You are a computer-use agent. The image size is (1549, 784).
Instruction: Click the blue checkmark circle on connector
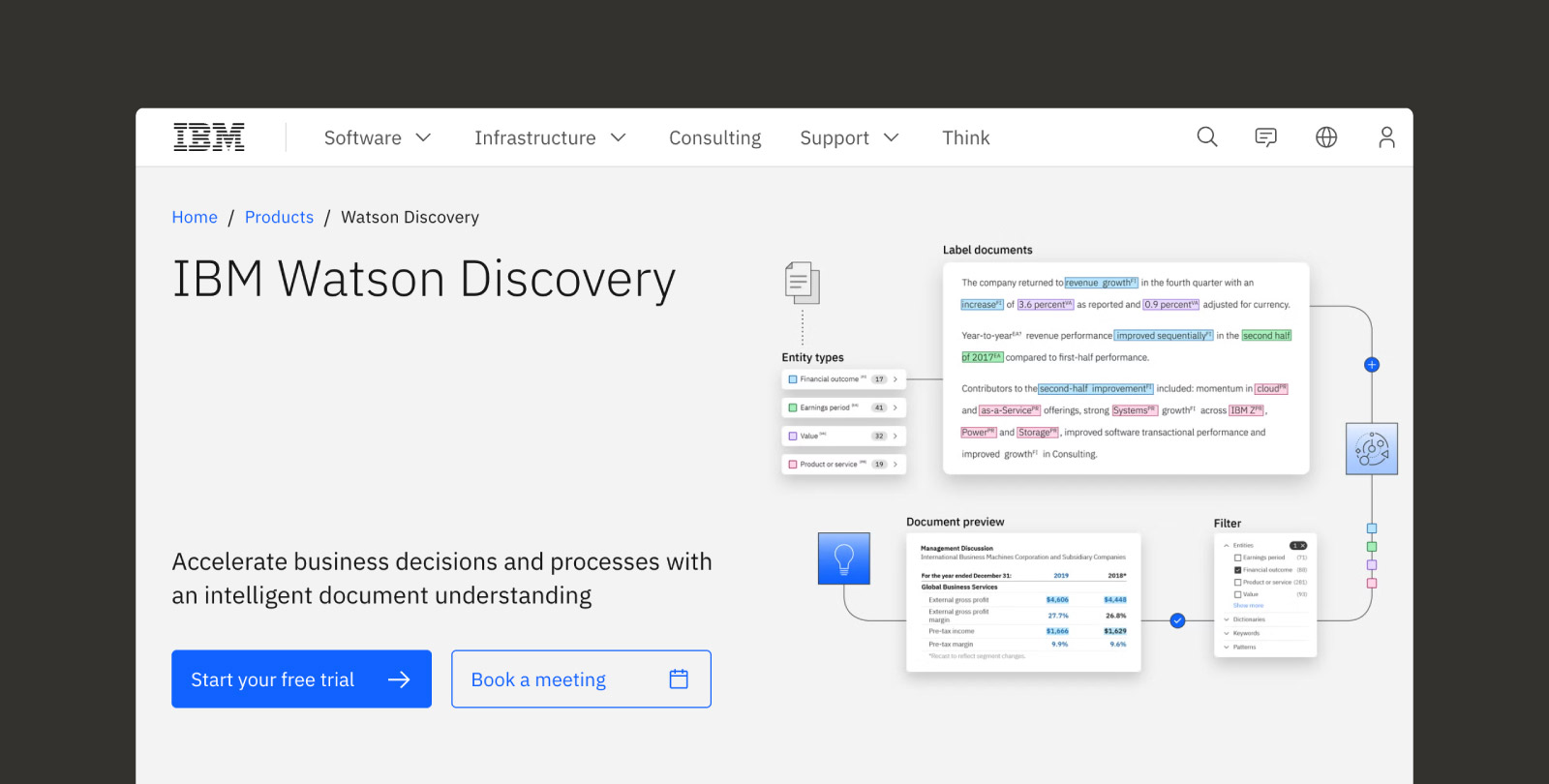[x=1177, y=620]
